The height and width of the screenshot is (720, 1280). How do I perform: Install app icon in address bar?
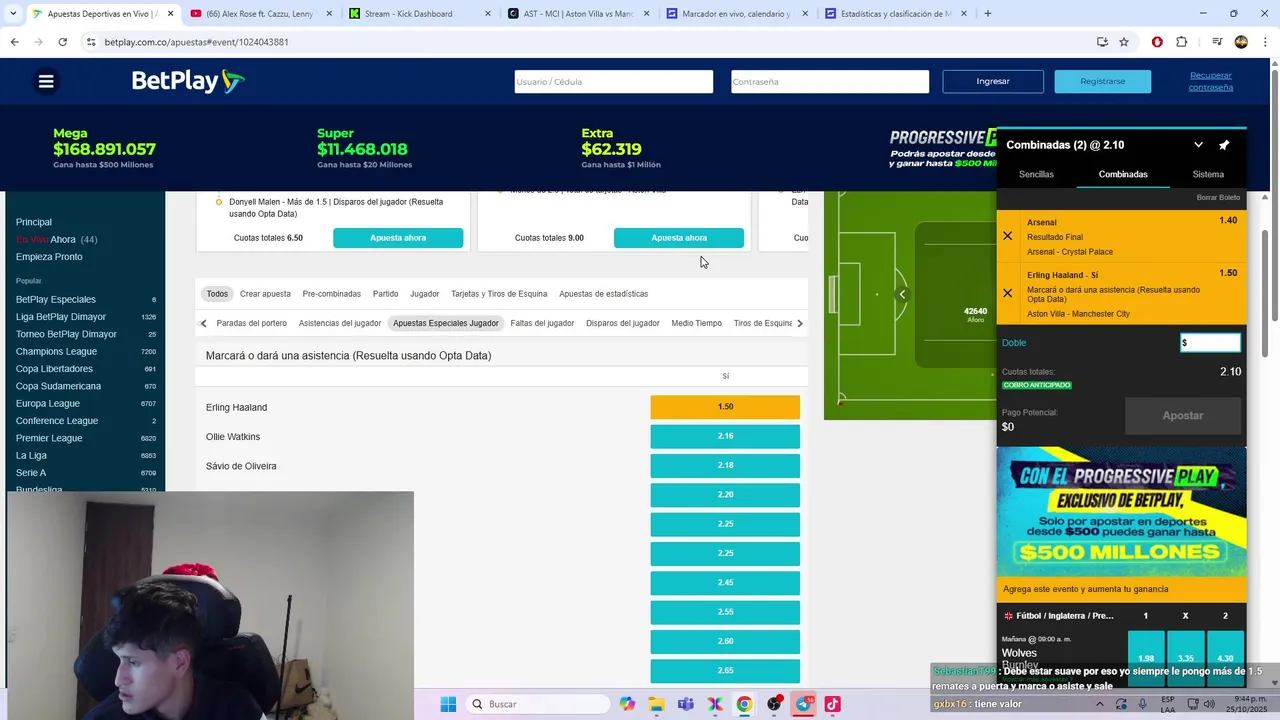[1102, 42]
